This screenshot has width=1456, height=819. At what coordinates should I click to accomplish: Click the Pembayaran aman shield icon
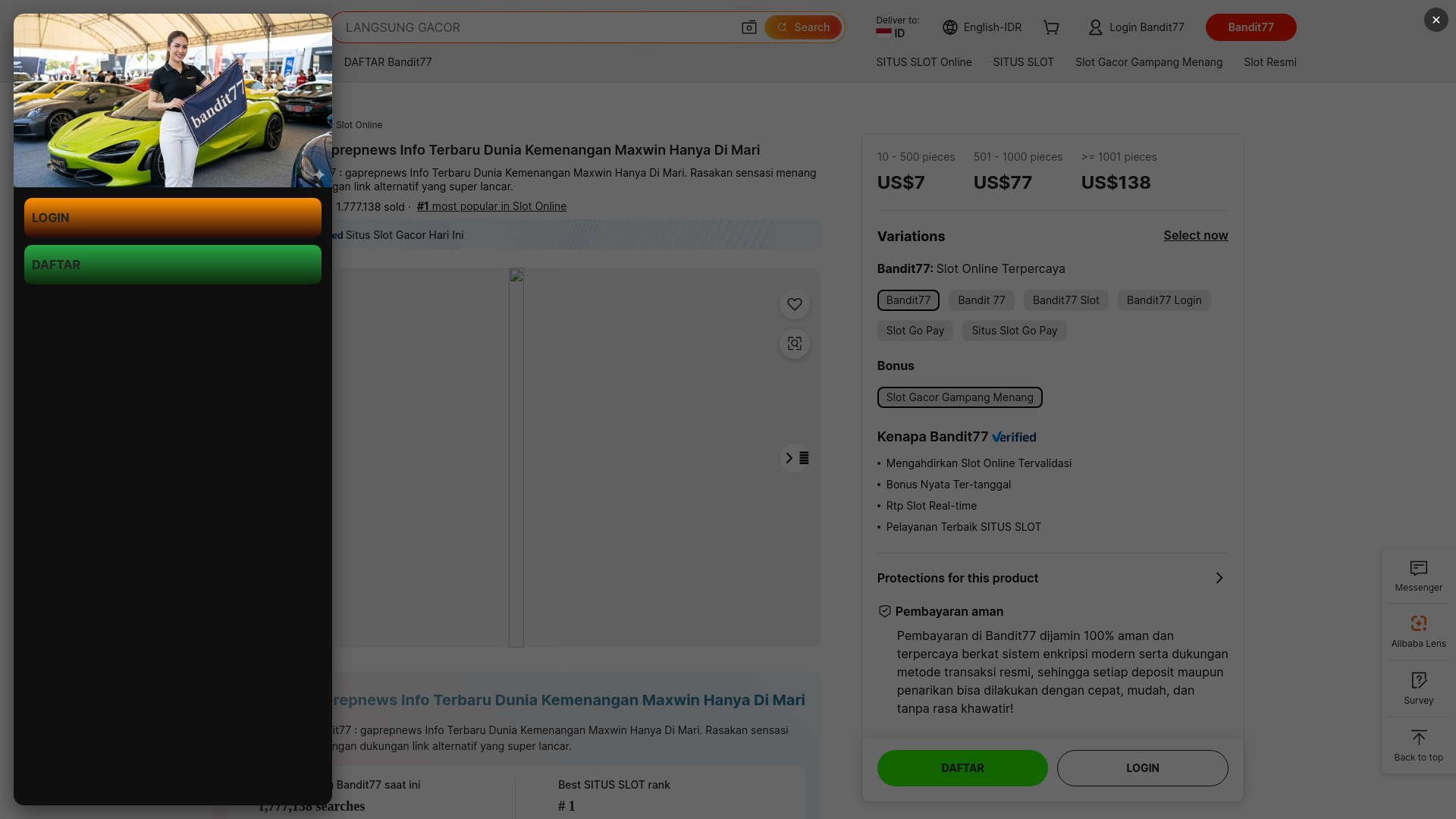click(884, 611)
